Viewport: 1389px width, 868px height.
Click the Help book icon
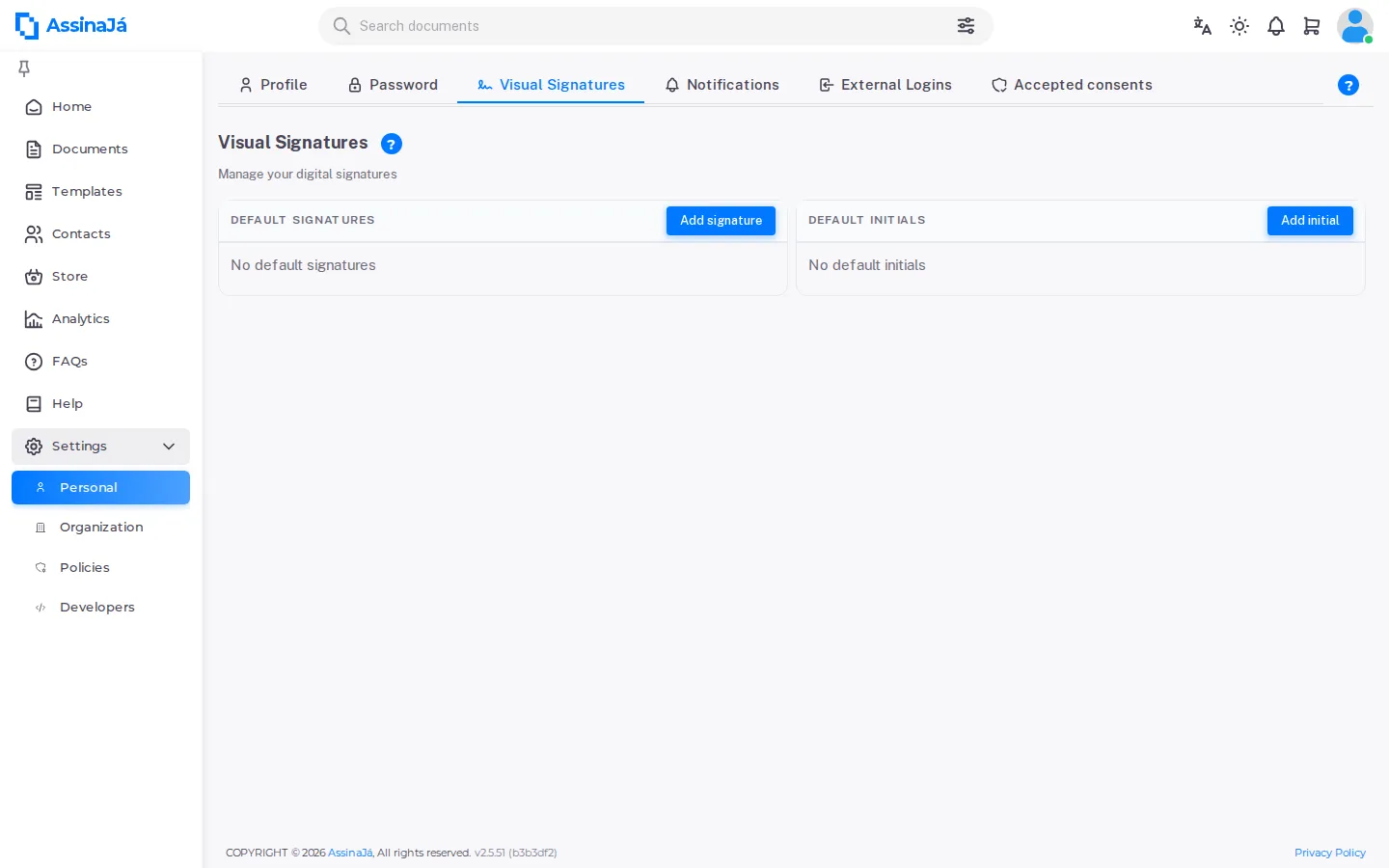tap(34, 404)
